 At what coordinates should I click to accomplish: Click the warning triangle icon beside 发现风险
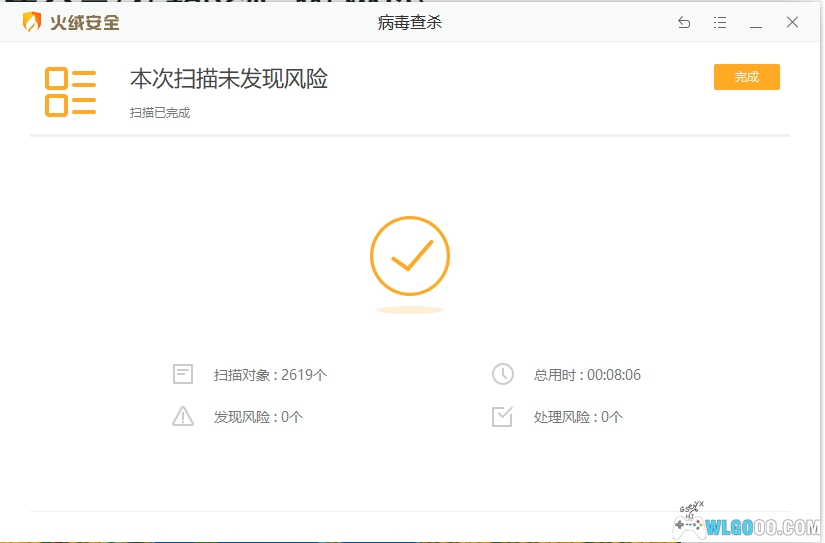point(182,417)
